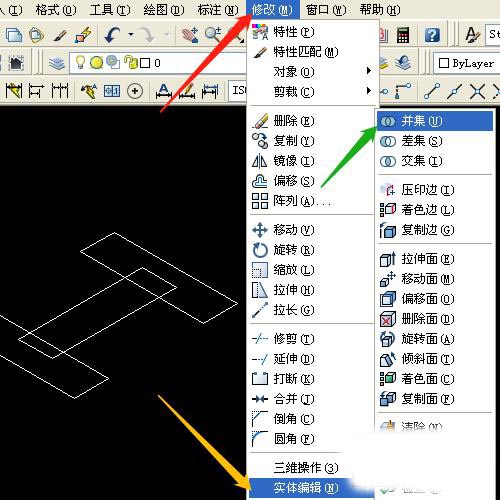Screen dimensions: 500x500
Task: Click the Undo arrow icon
Action: click(x=112, y=35)
